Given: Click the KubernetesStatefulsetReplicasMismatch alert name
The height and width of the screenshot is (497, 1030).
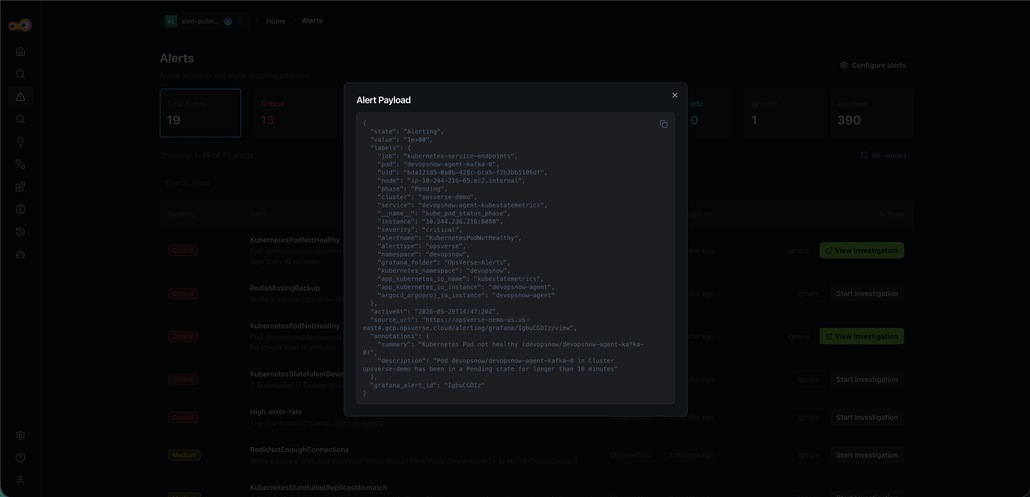Looking at the screenshot, I should point(318,488).
